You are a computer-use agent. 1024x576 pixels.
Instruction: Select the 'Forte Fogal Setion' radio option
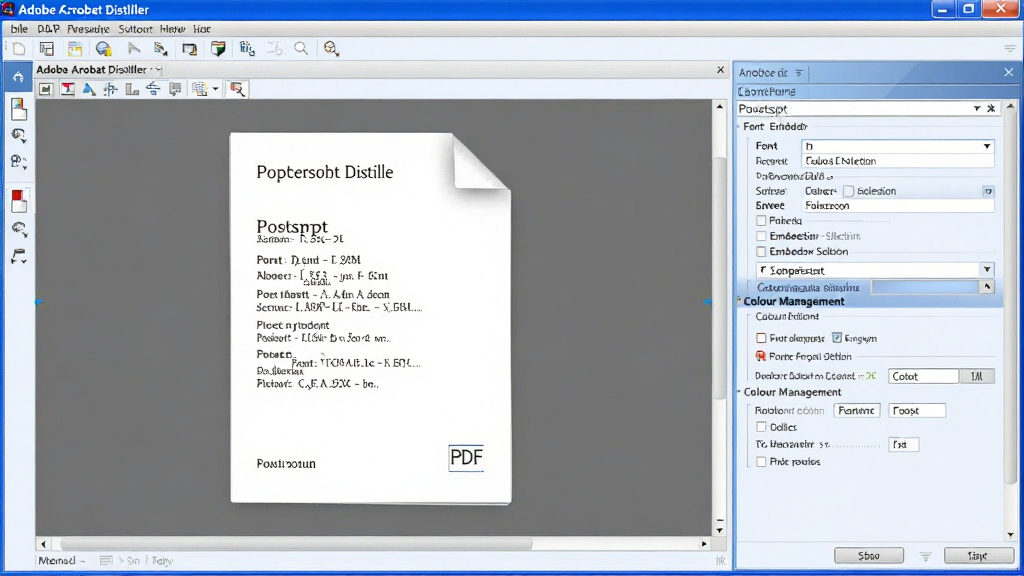tap(761, 356)
